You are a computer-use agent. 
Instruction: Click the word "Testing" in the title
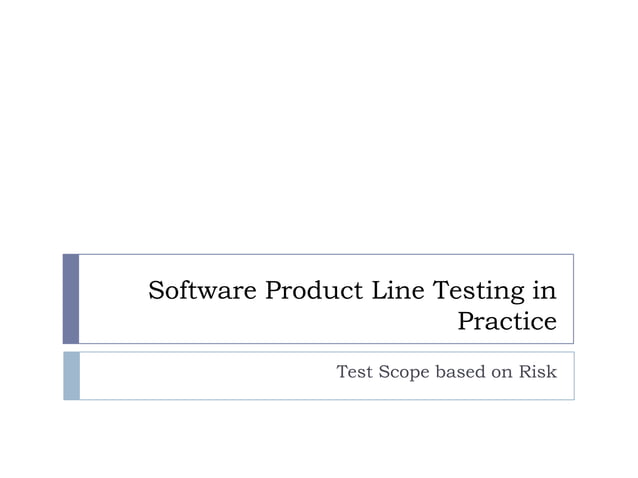click(478, 291)
